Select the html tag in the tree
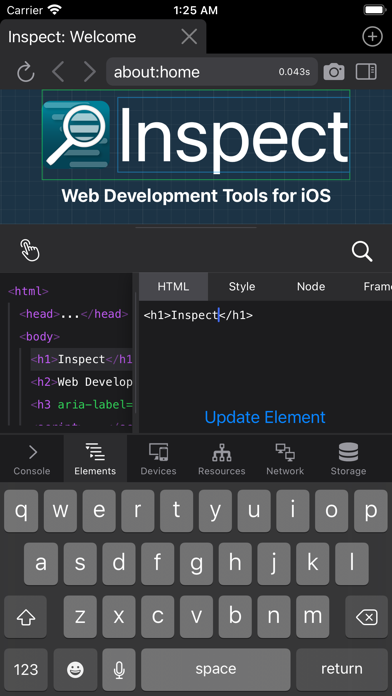This screenshot has width=392, height=696. [x=28, y=292]
